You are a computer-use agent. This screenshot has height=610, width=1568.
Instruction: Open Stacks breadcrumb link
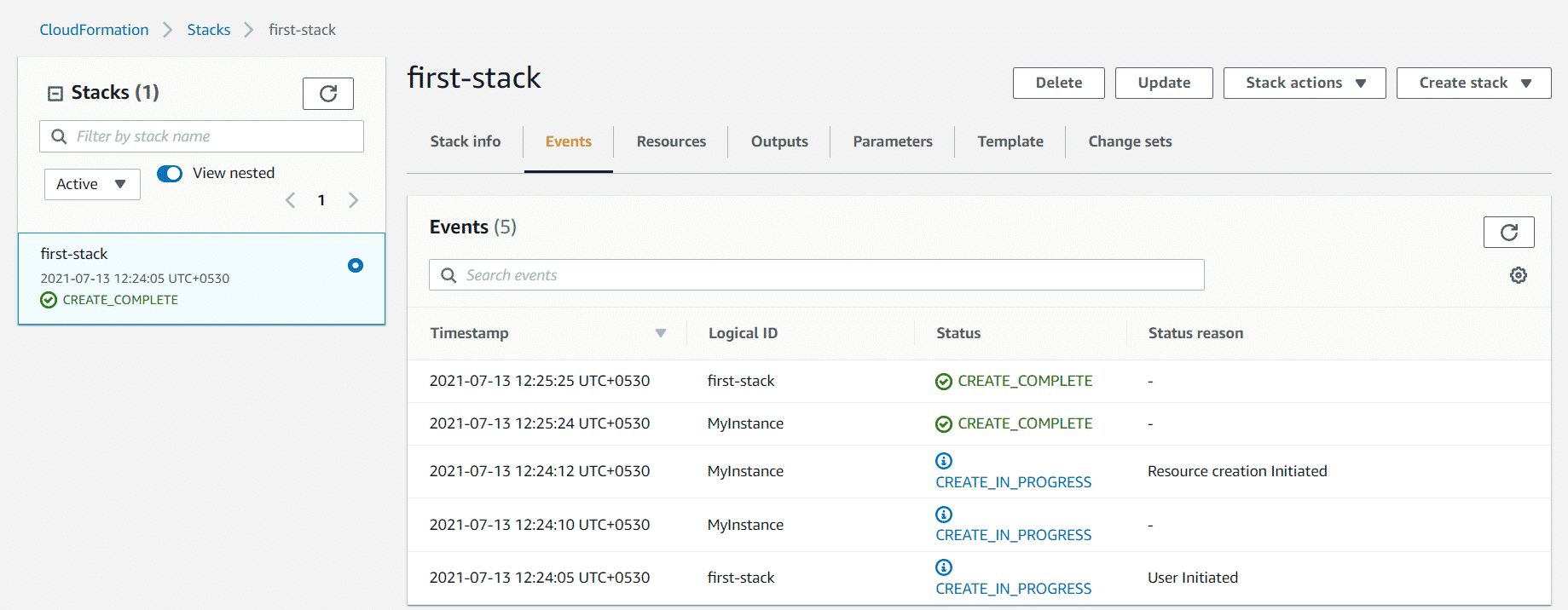click(x=209, y=30)
